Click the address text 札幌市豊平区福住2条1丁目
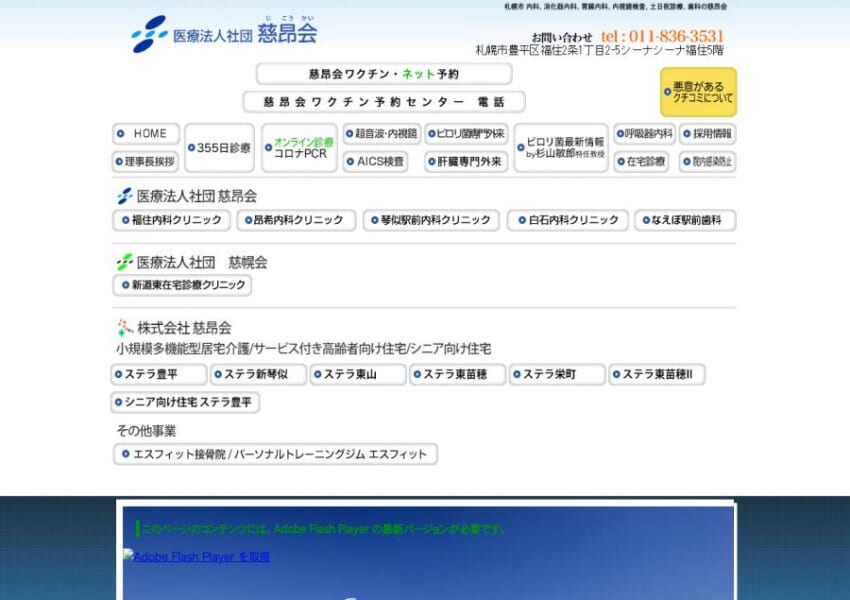850x600 pixels. coord(599,50)
